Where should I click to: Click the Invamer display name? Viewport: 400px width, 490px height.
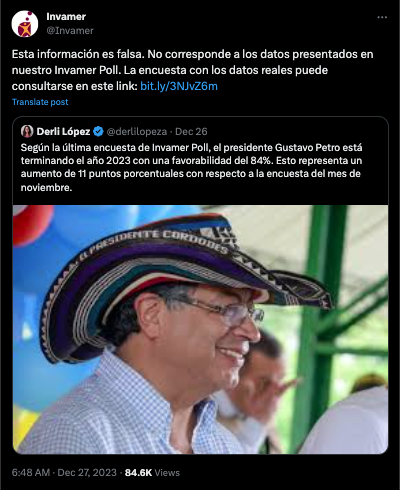pyautogui.click(x=66, y=16)
